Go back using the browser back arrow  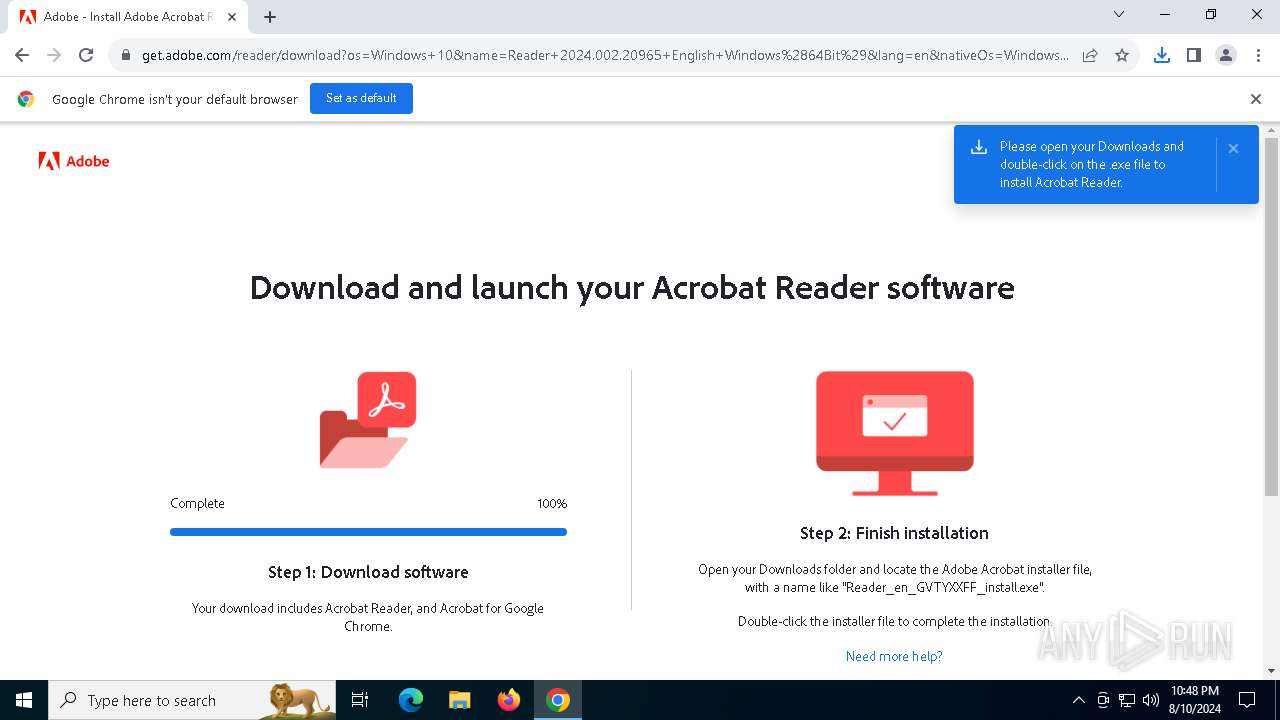tap(22, 55)
